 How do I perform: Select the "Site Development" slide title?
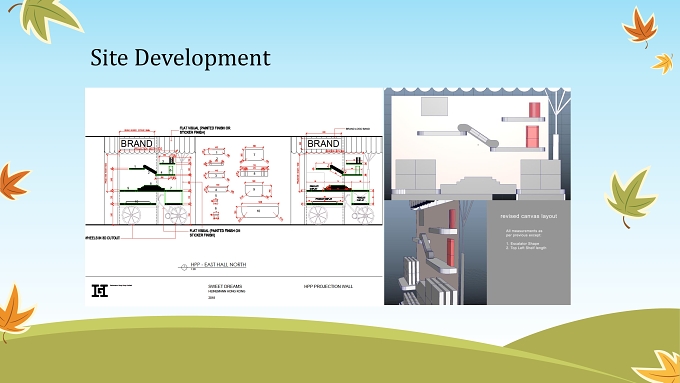[180, 58]
